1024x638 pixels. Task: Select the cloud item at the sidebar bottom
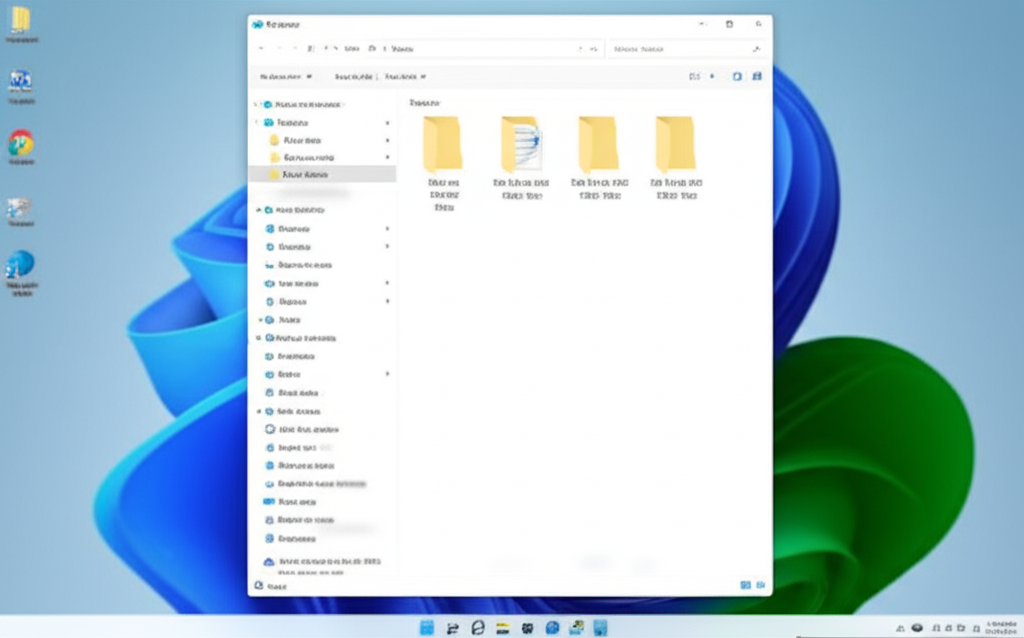pos(269,563)
